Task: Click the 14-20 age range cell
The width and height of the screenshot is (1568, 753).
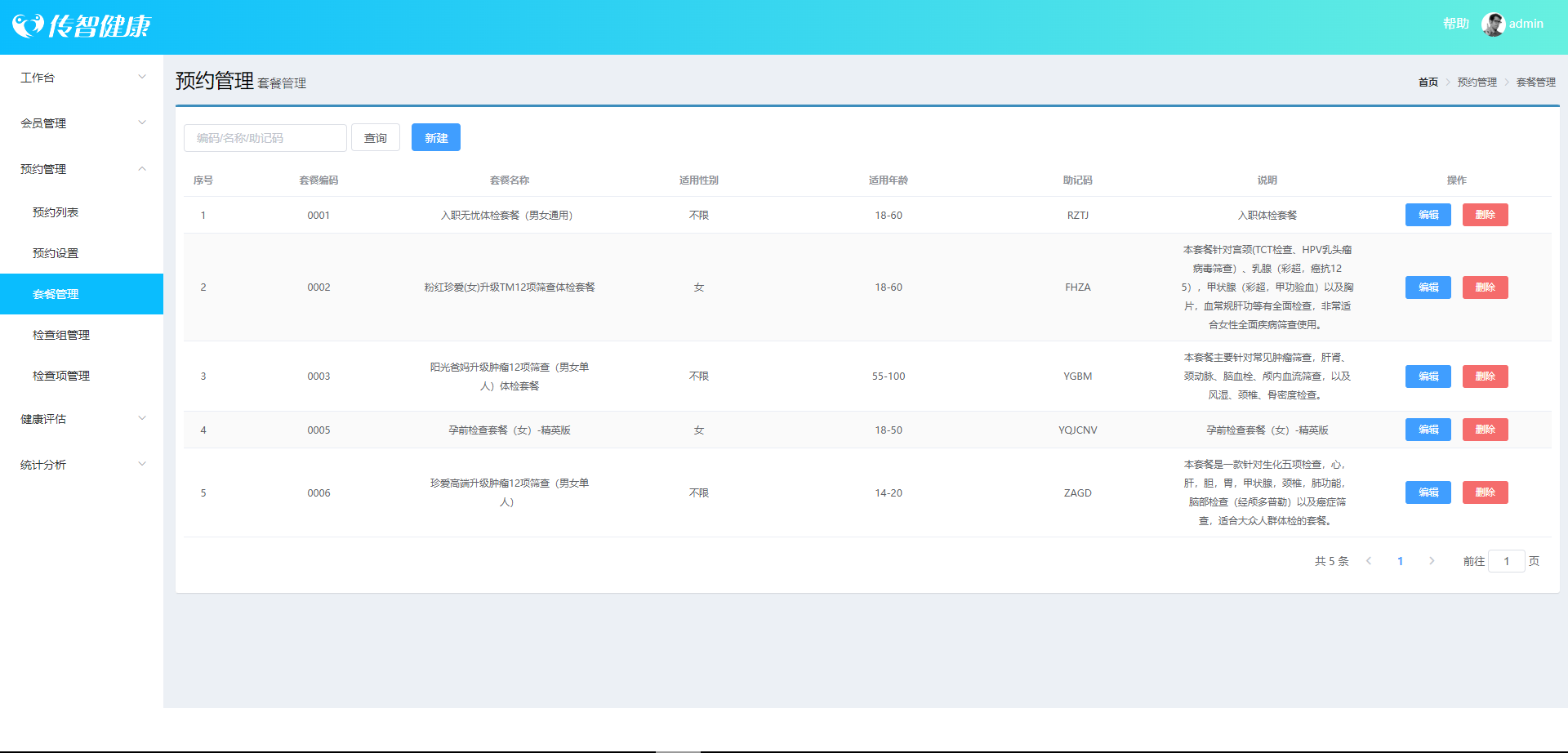Action: click(x=889, y=493)
